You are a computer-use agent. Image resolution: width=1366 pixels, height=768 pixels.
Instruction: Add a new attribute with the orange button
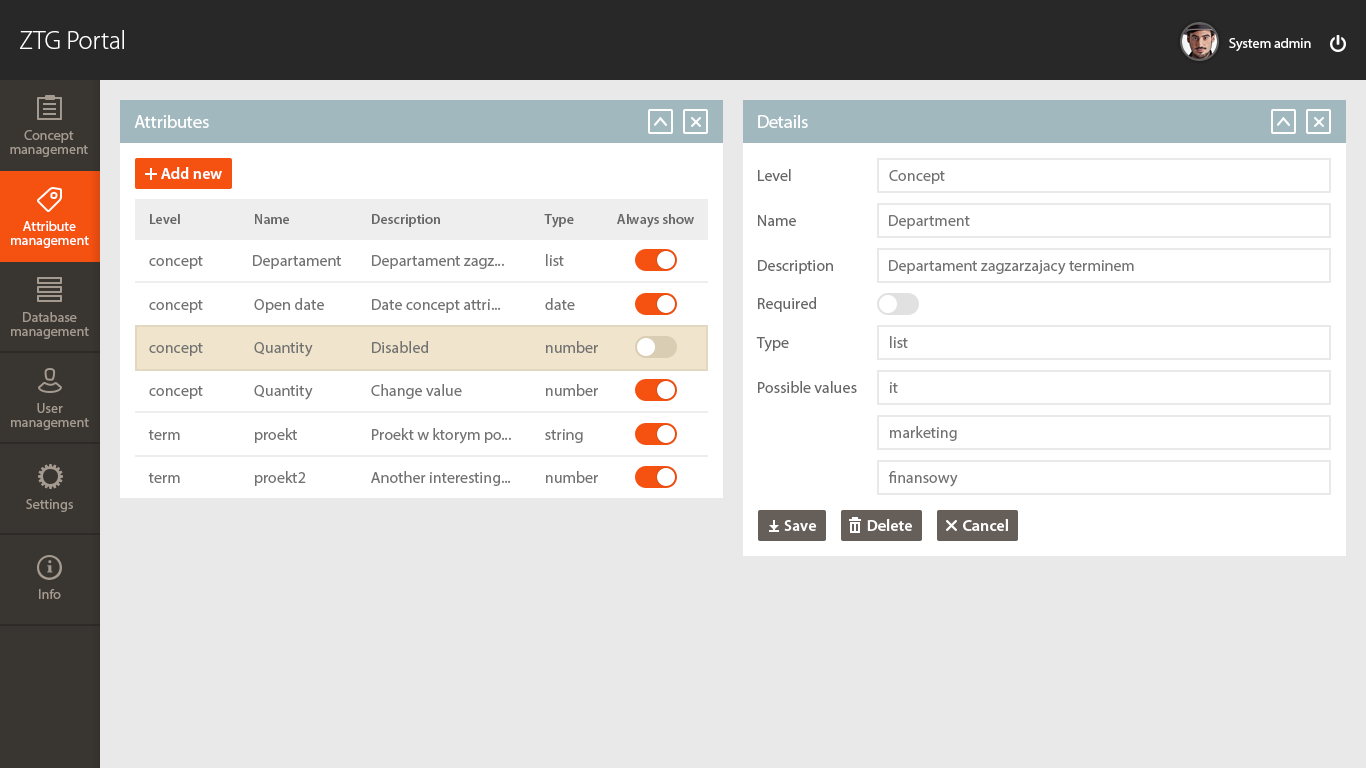[183, 173]
